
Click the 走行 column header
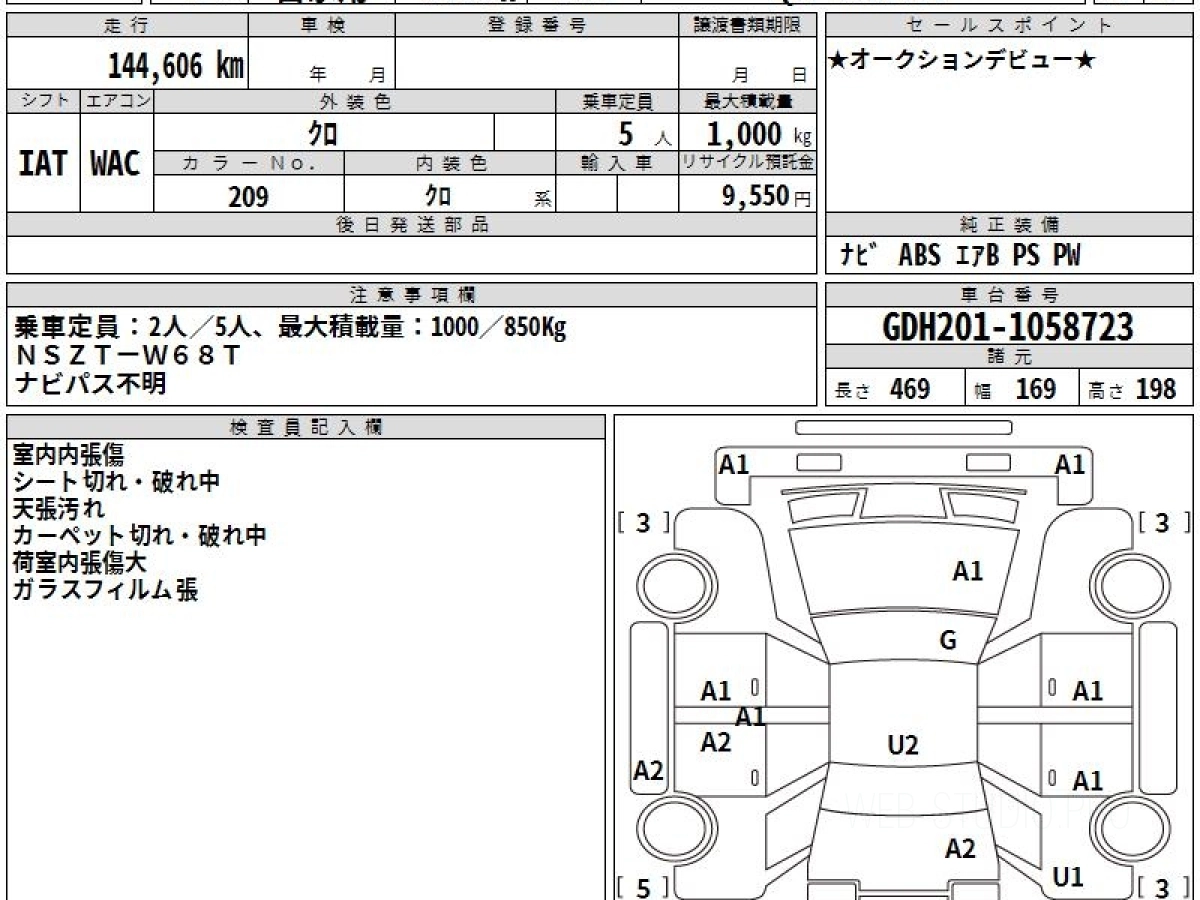coord(127,26)
